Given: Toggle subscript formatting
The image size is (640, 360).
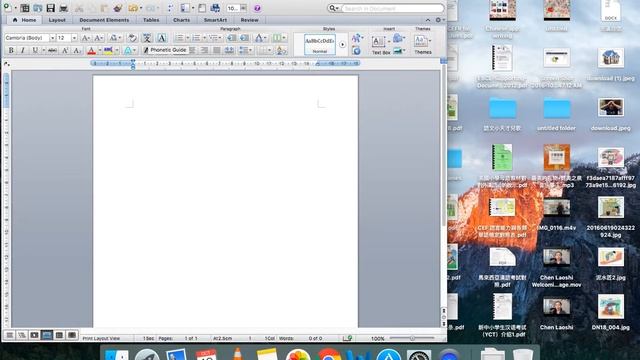Looking at the screenshot, I should click(77, 50).
